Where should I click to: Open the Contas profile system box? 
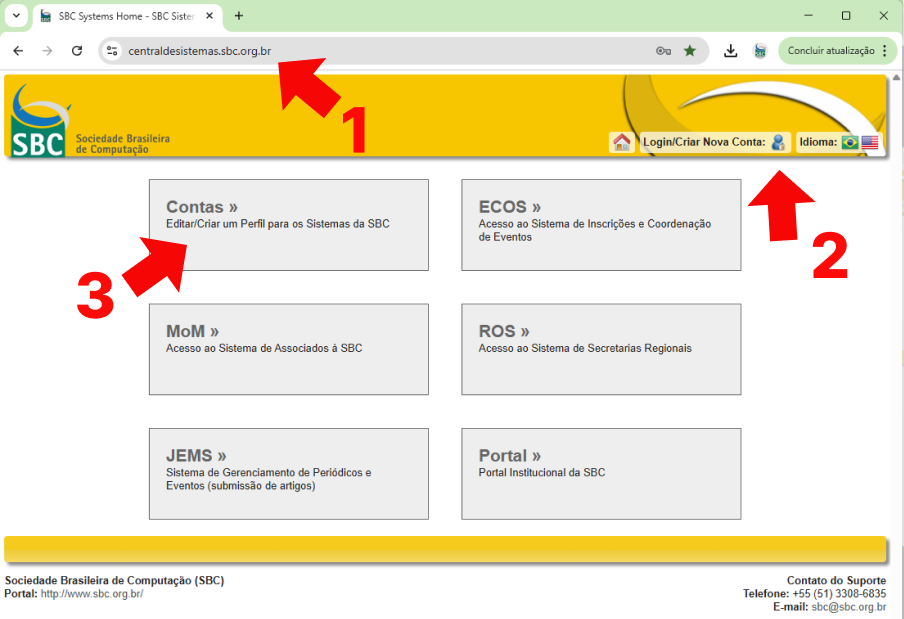[x=288, y=225]
